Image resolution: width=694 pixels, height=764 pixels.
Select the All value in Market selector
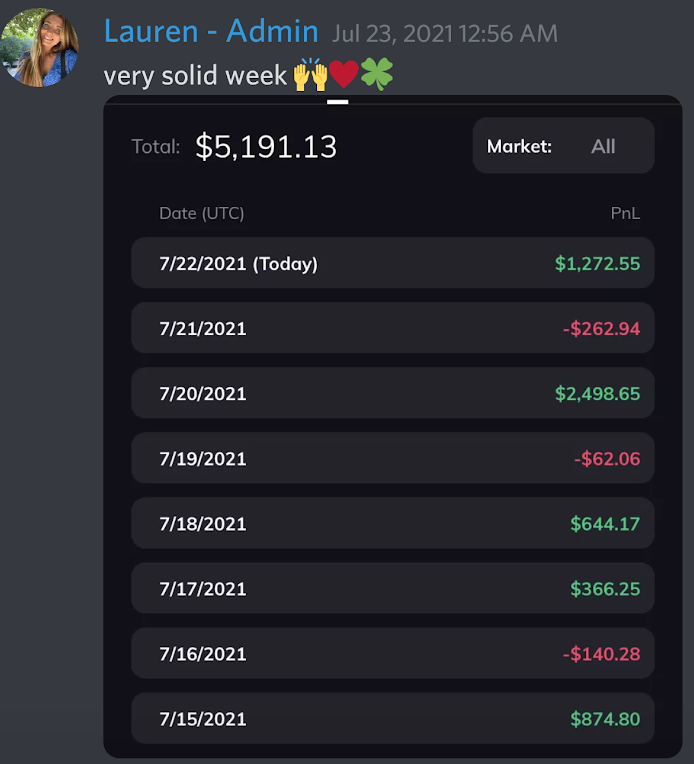tap(603, 146)
